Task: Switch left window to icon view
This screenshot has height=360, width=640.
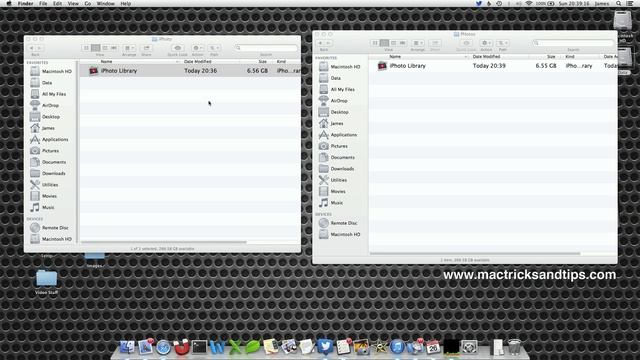Action: click(86, 48)
